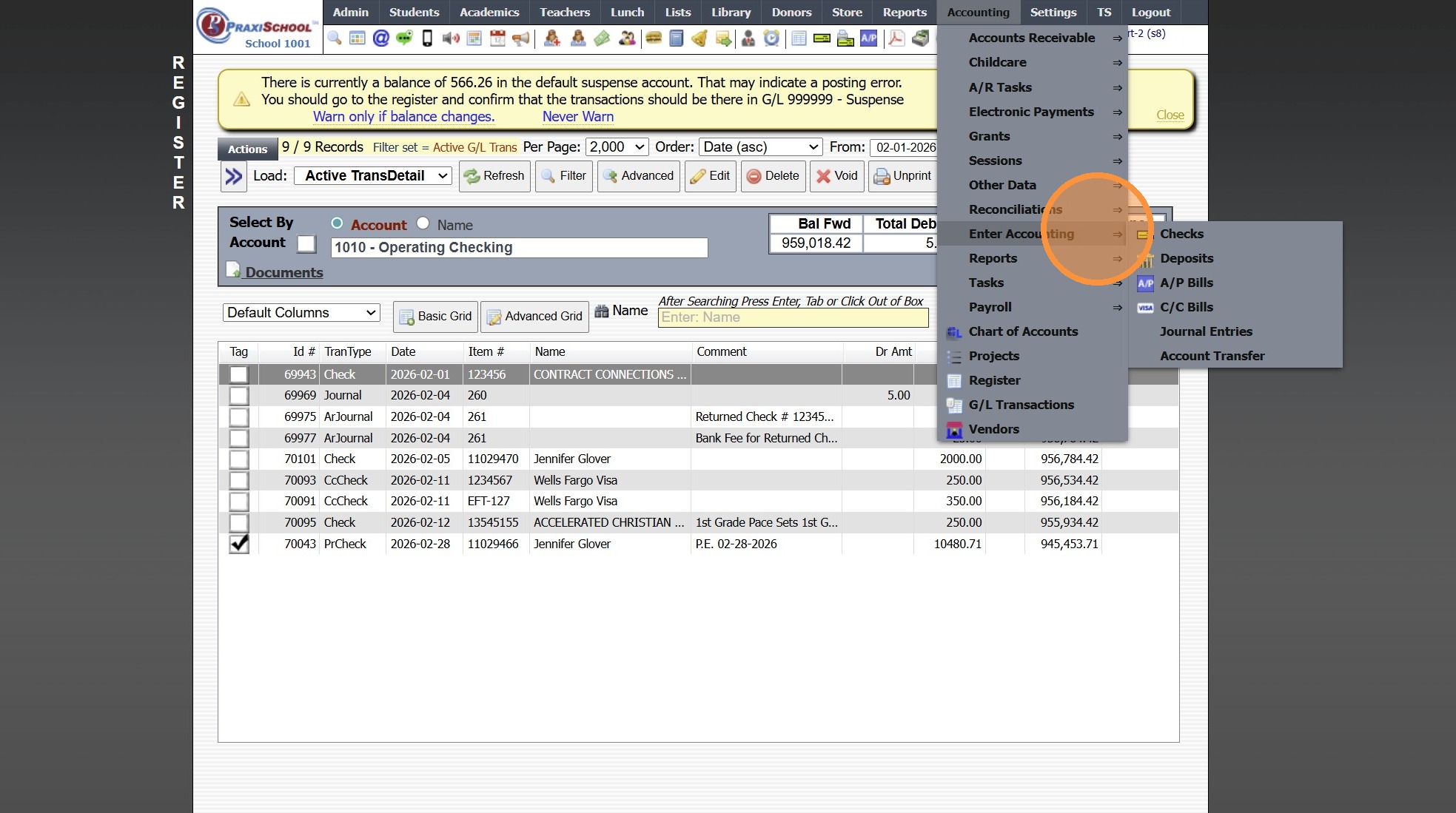Choose Journal Entries from the submenu
1456x813 pixels.
tap(1206, 331)
